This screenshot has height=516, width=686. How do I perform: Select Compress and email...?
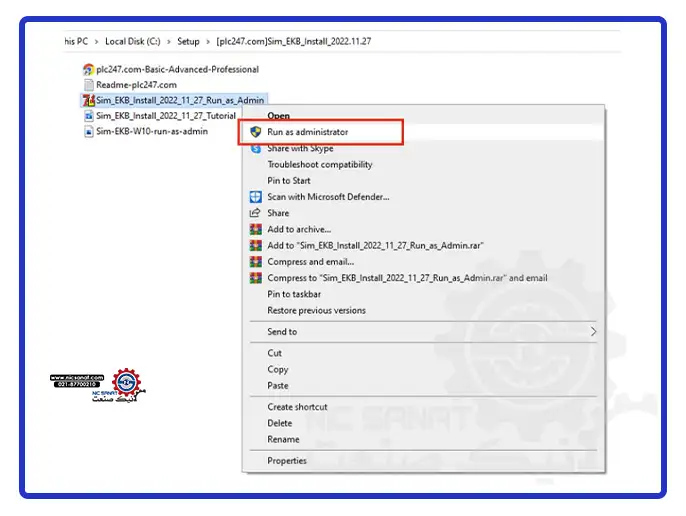click(x=311, y=262)
